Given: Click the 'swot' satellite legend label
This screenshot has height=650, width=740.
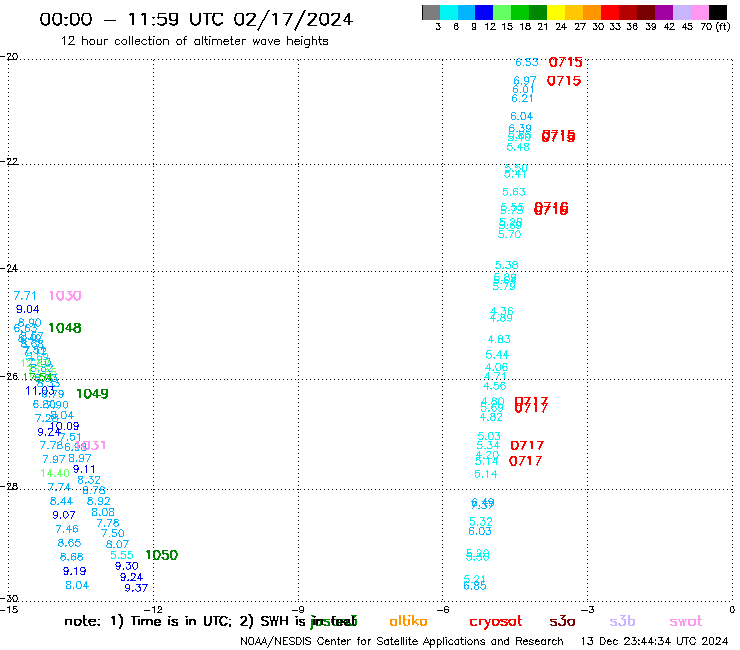Looking at the screenshot, I should (685, 622).
